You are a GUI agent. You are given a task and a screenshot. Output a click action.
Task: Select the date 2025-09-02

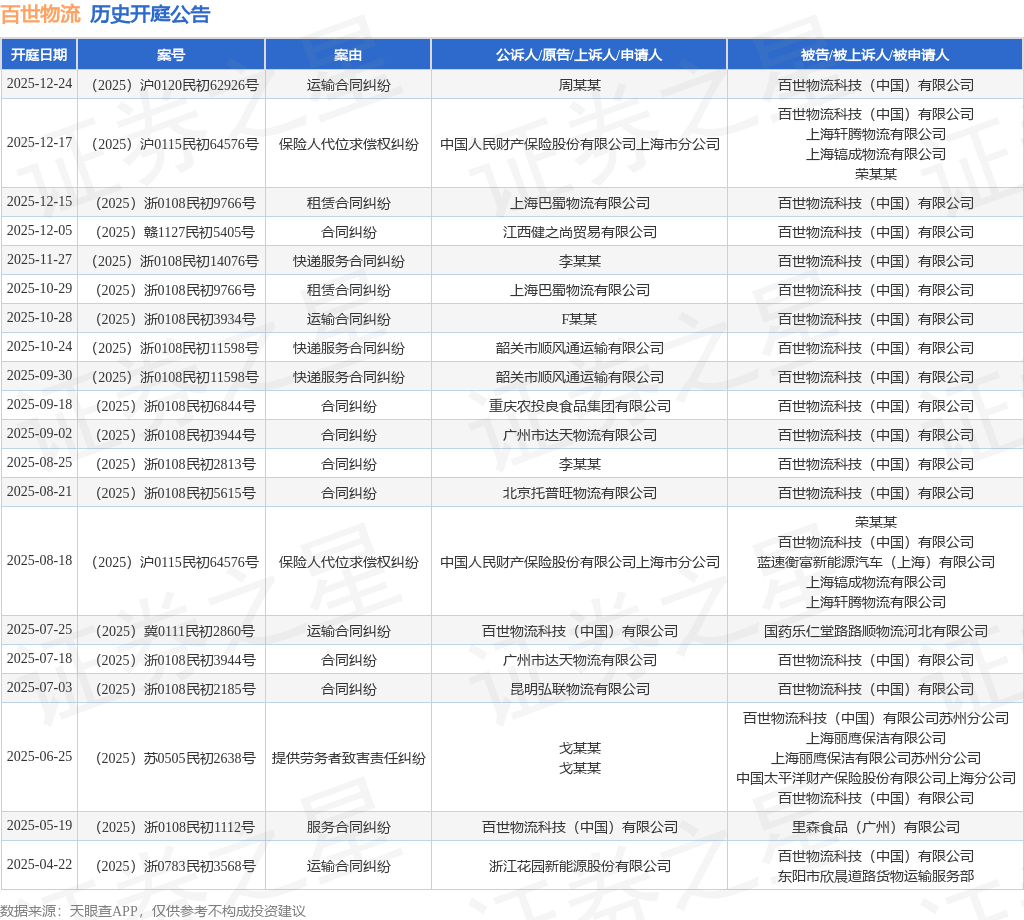point(39,433)
